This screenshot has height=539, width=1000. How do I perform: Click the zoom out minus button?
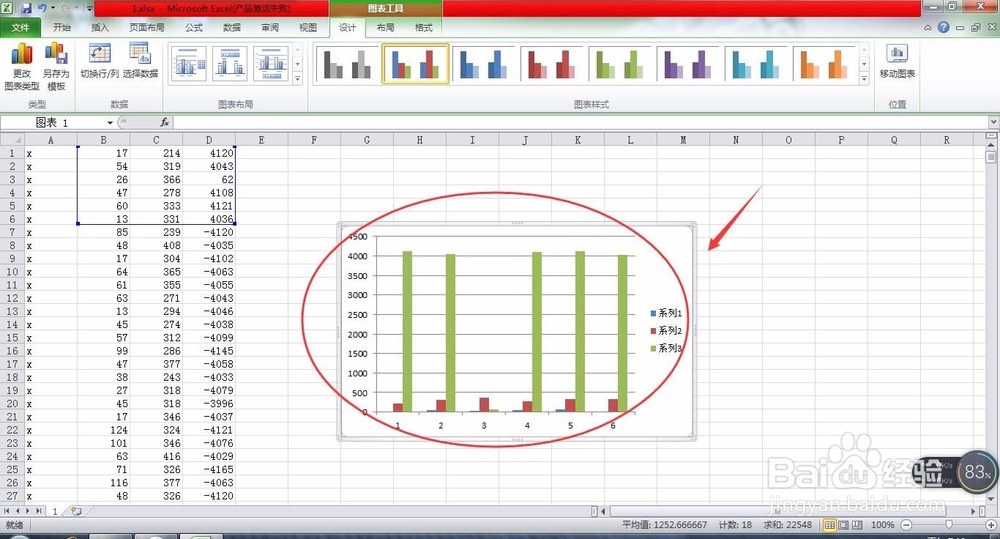906,525
